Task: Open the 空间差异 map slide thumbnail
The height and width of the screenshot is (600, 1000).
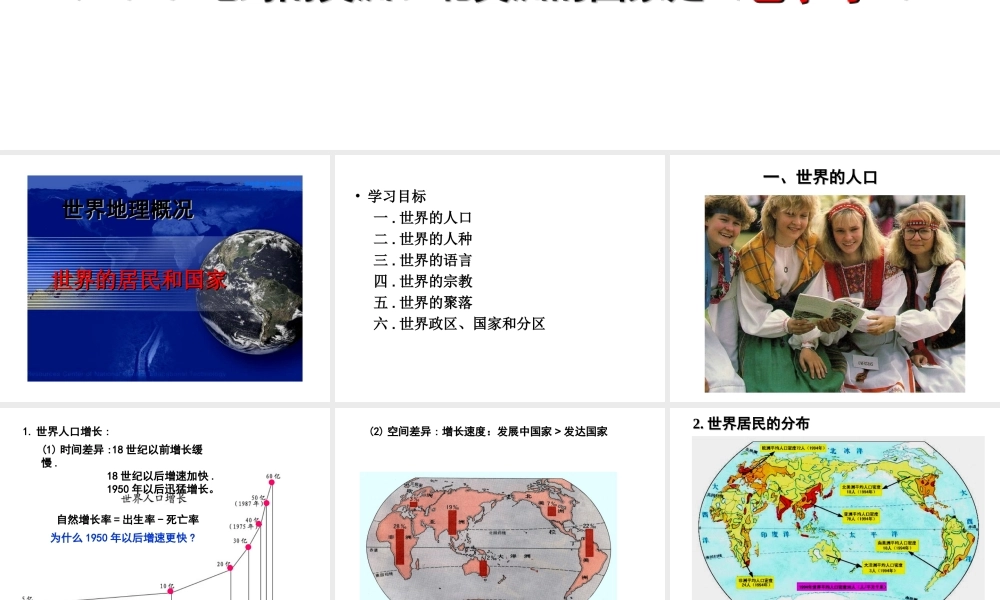Action: pos(499,504)
